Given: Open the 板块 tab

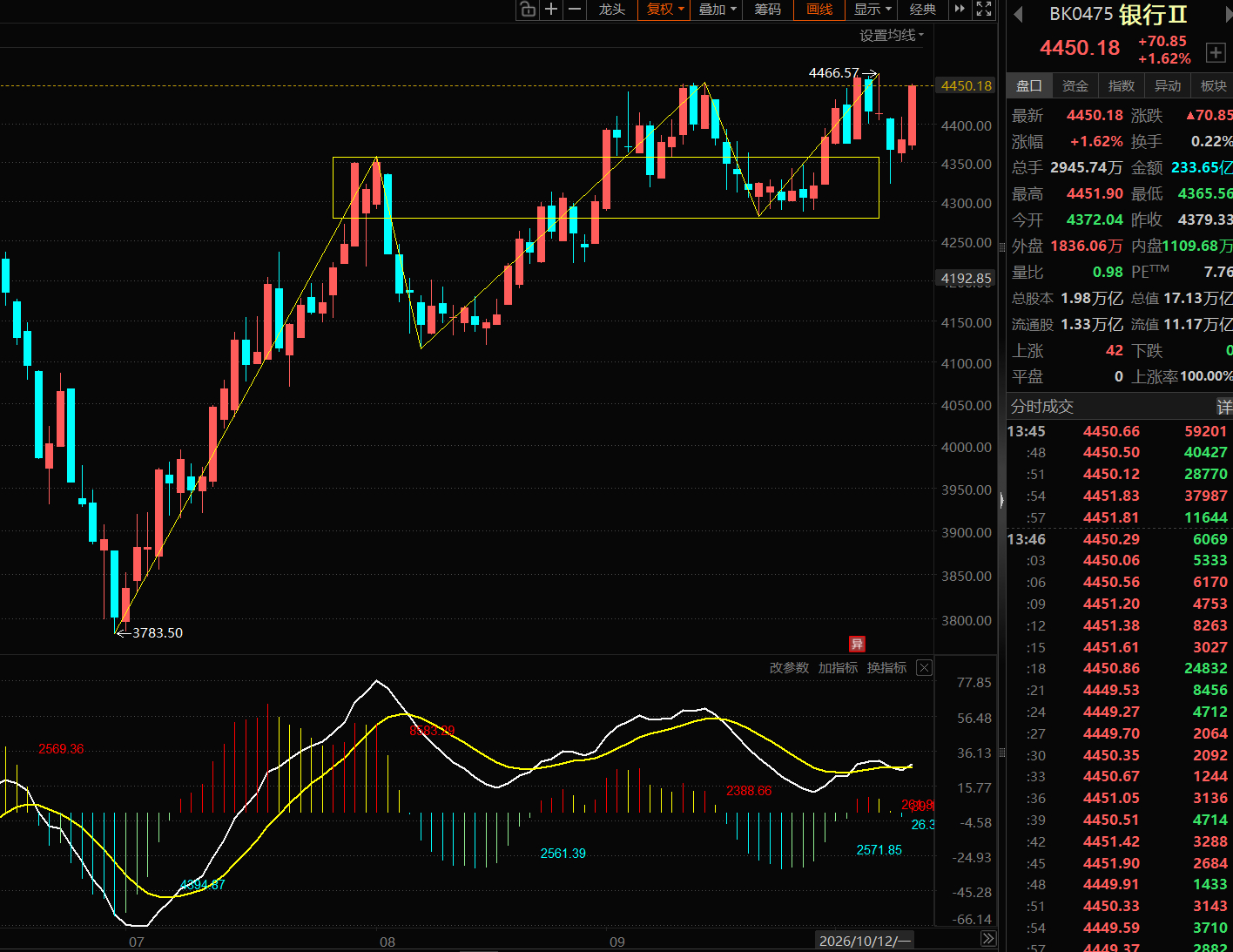Looking at the screenshot, I should coord(1213,85).
